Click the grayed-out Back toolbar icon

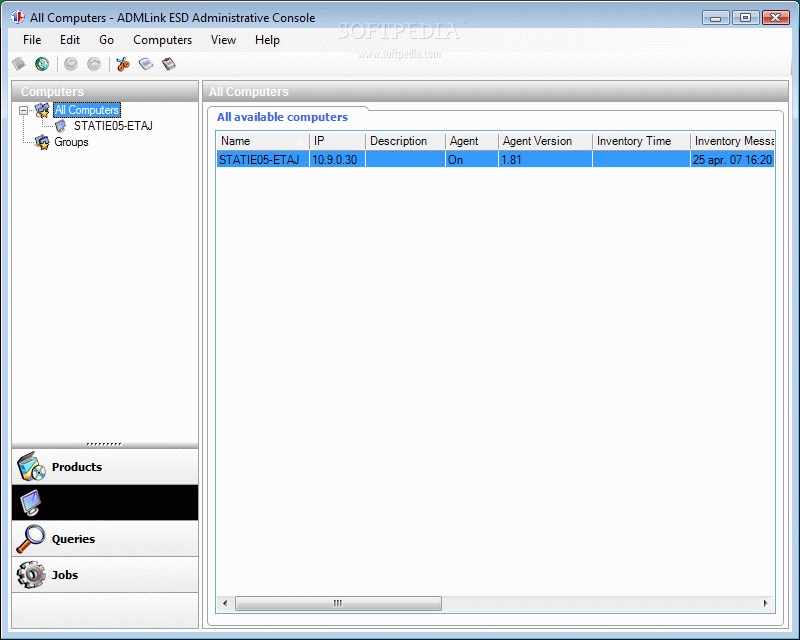(x=71, y=64)
